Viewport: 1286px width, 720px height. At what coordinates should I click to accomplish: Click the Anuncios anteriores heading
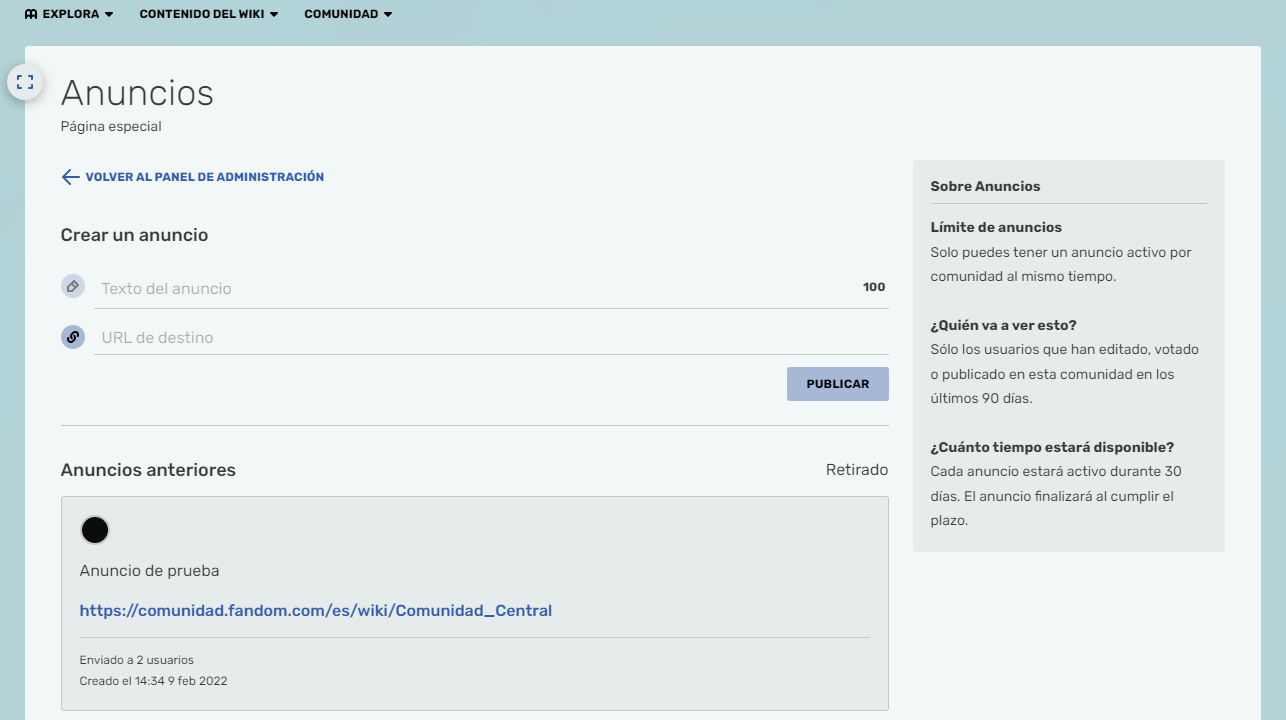coord(149,470)
